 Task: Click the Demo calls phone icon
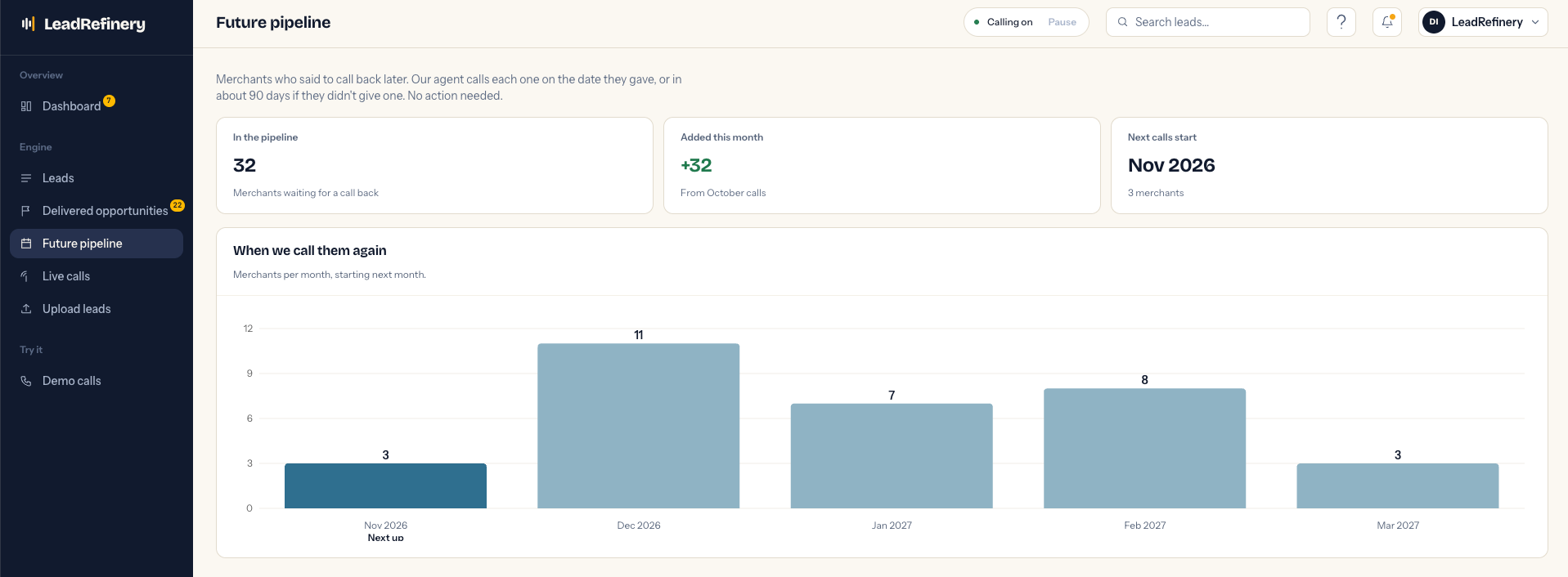[26, 381]
